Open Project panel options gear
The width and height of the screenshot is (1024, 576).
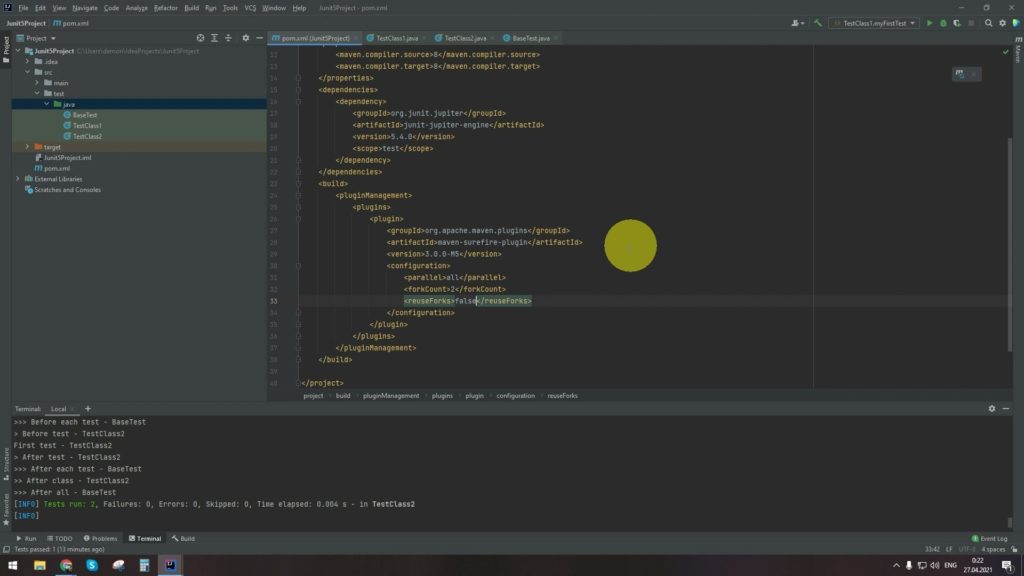[246, 38]
